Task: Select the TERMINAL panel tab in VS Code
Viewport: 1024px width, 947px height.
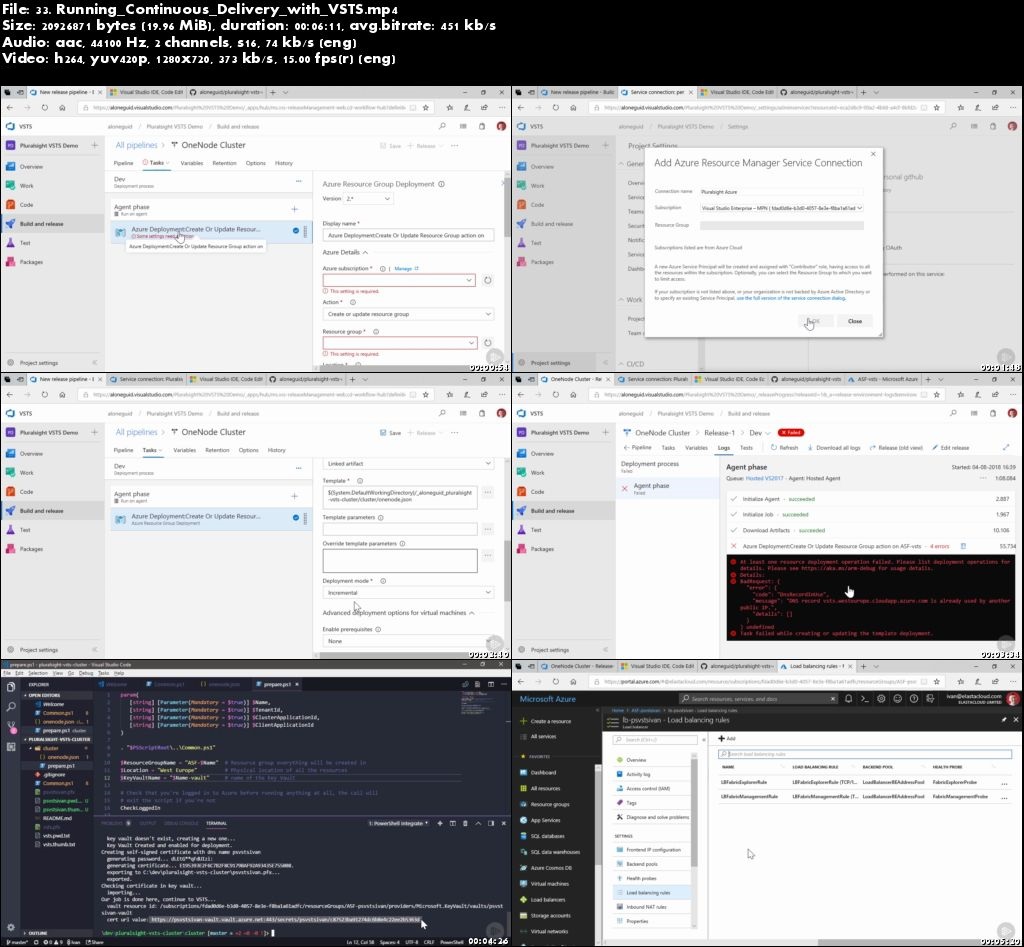Action: tap(216, 823)
